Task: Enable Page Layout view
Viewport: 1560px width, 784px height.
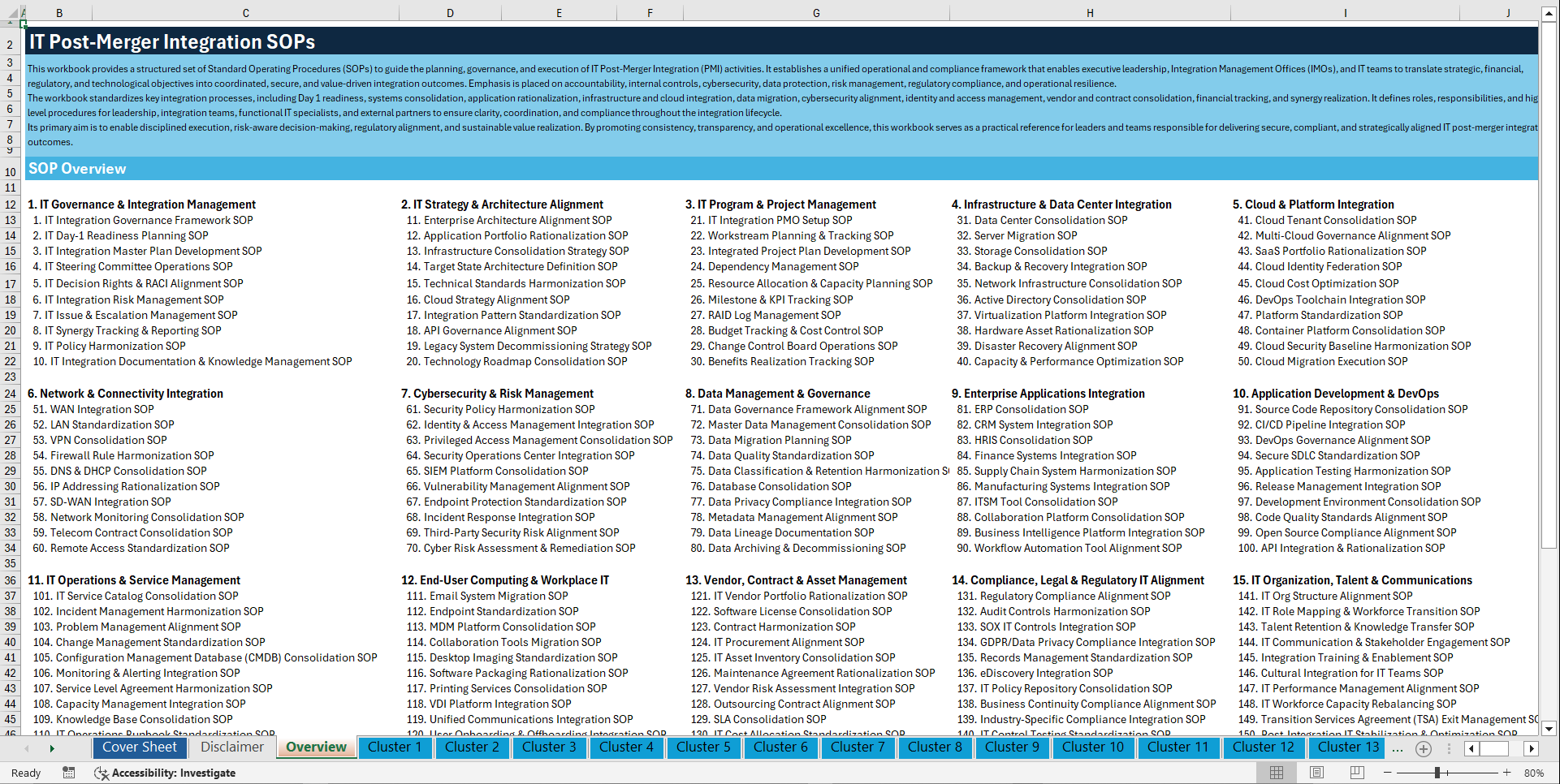Action: [x=1315, y=773]
